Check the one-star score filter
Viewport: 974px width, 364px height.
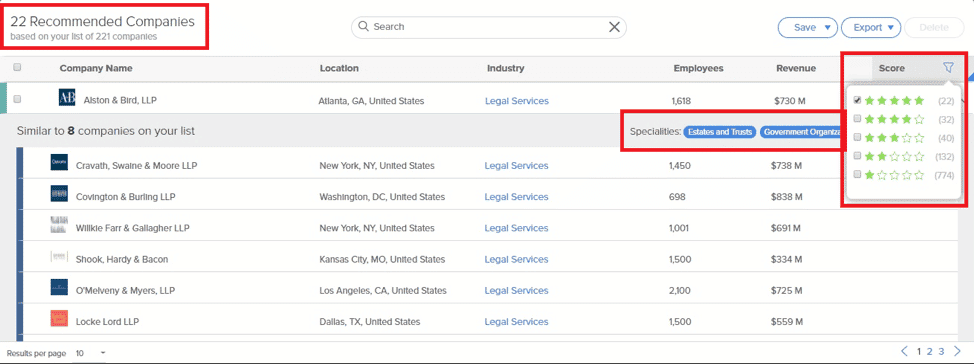tap(857, 175)
